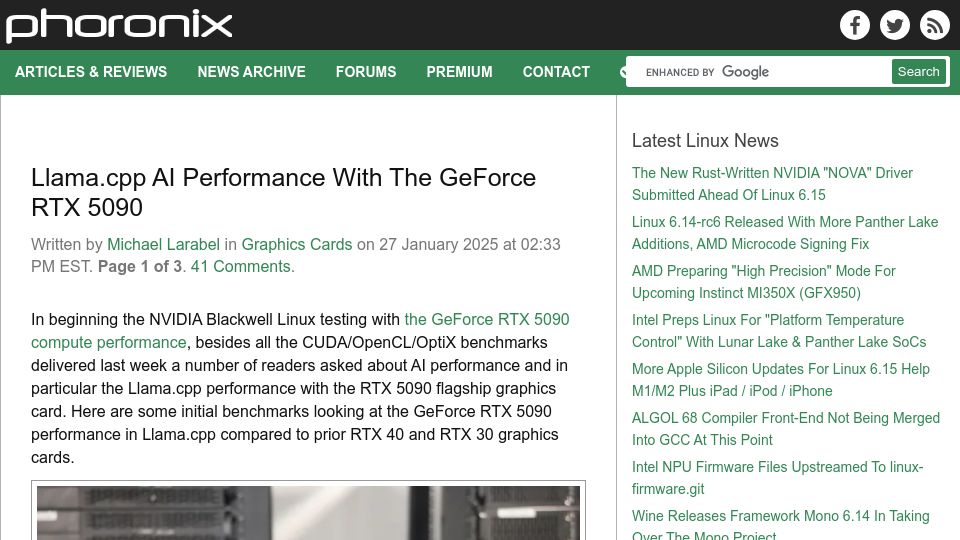
Task: Click the article image of the graphics card
Action: point(309,513)
